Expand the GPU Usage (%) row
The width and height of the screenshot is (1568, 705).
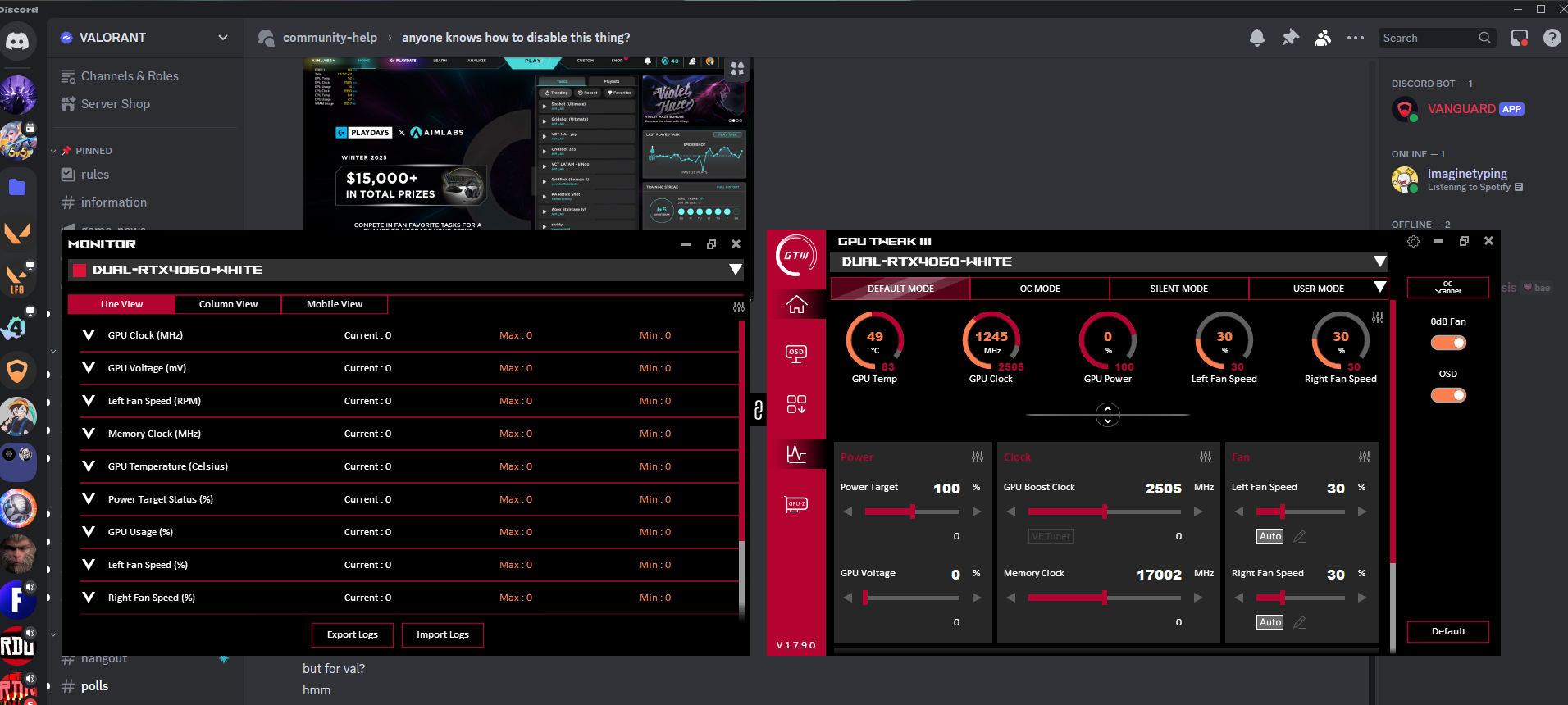tap(89, 532)
